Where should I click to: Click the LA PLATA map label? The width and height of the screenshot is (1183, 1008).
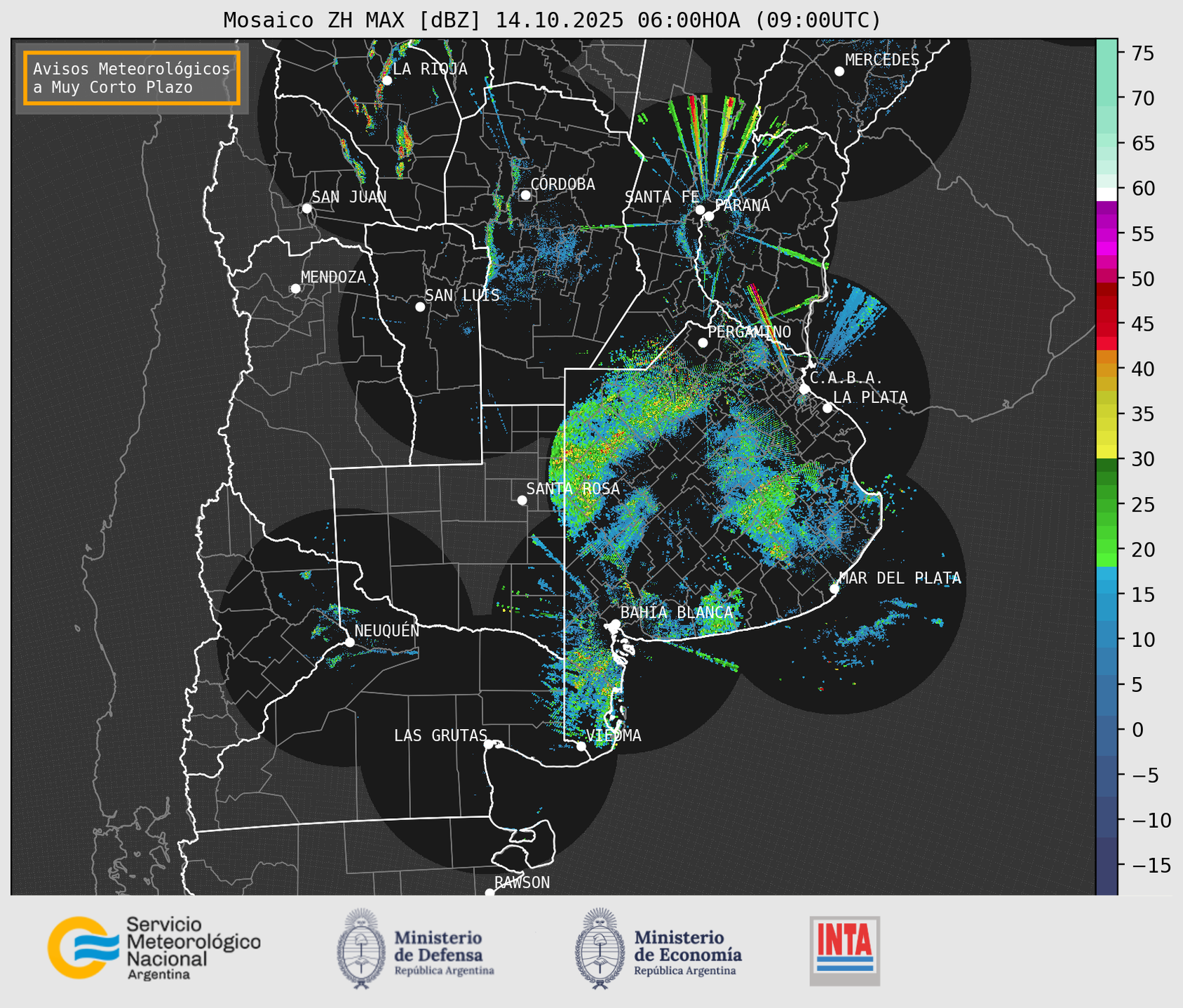point(870,397)
